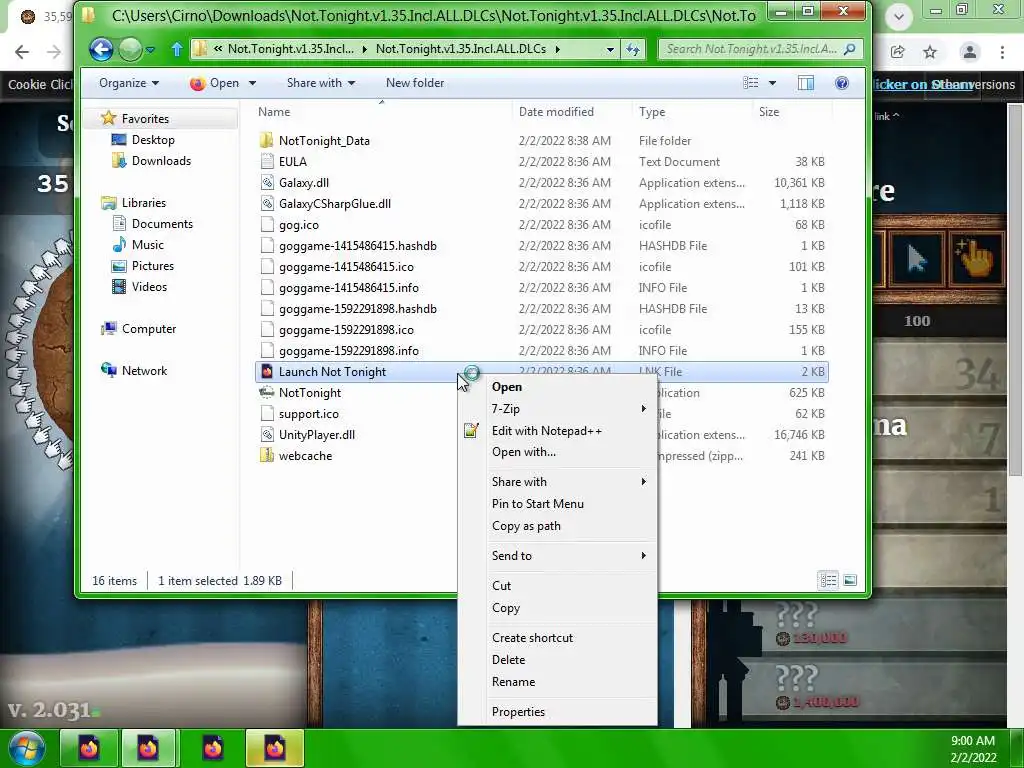Viewport: 1024px width, 768px height.
Task: Open Pictures library in navigation pane
Action: coord(152,266)
